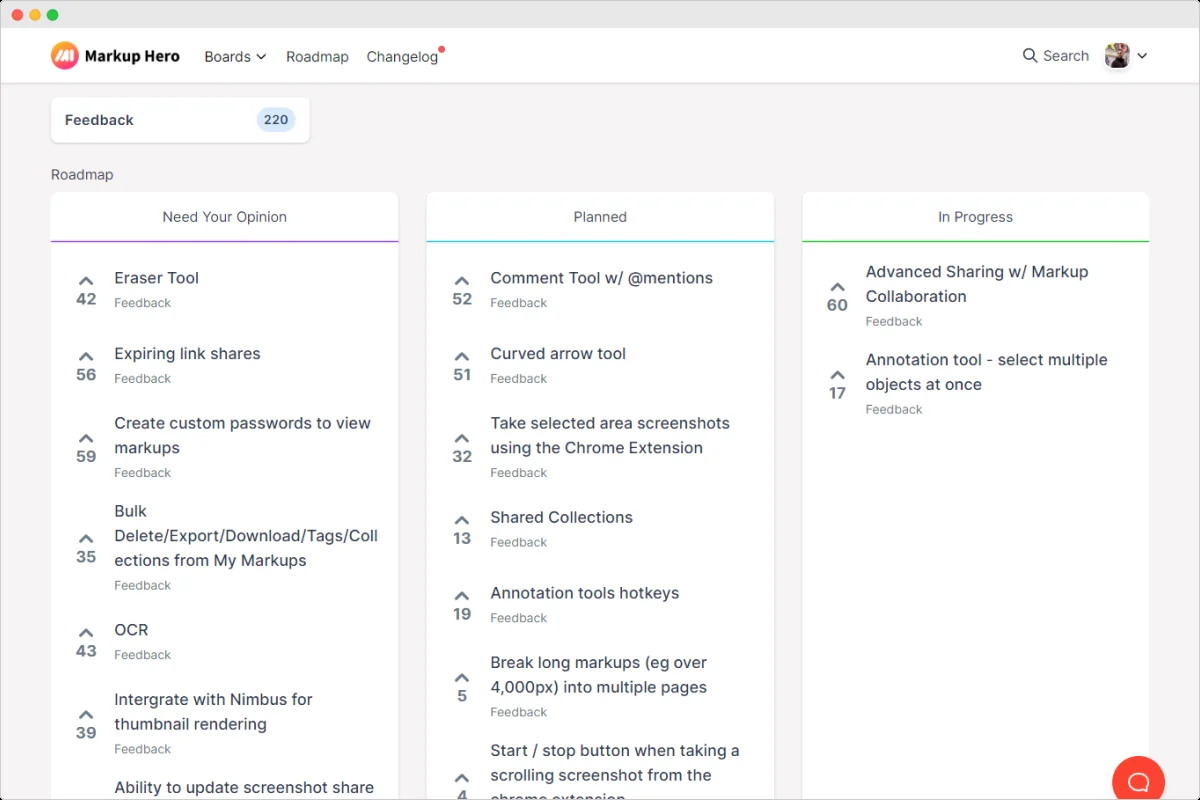1200x800 pixels.
Task: Open the Roadmap nav item
Action: coord(317,57)
